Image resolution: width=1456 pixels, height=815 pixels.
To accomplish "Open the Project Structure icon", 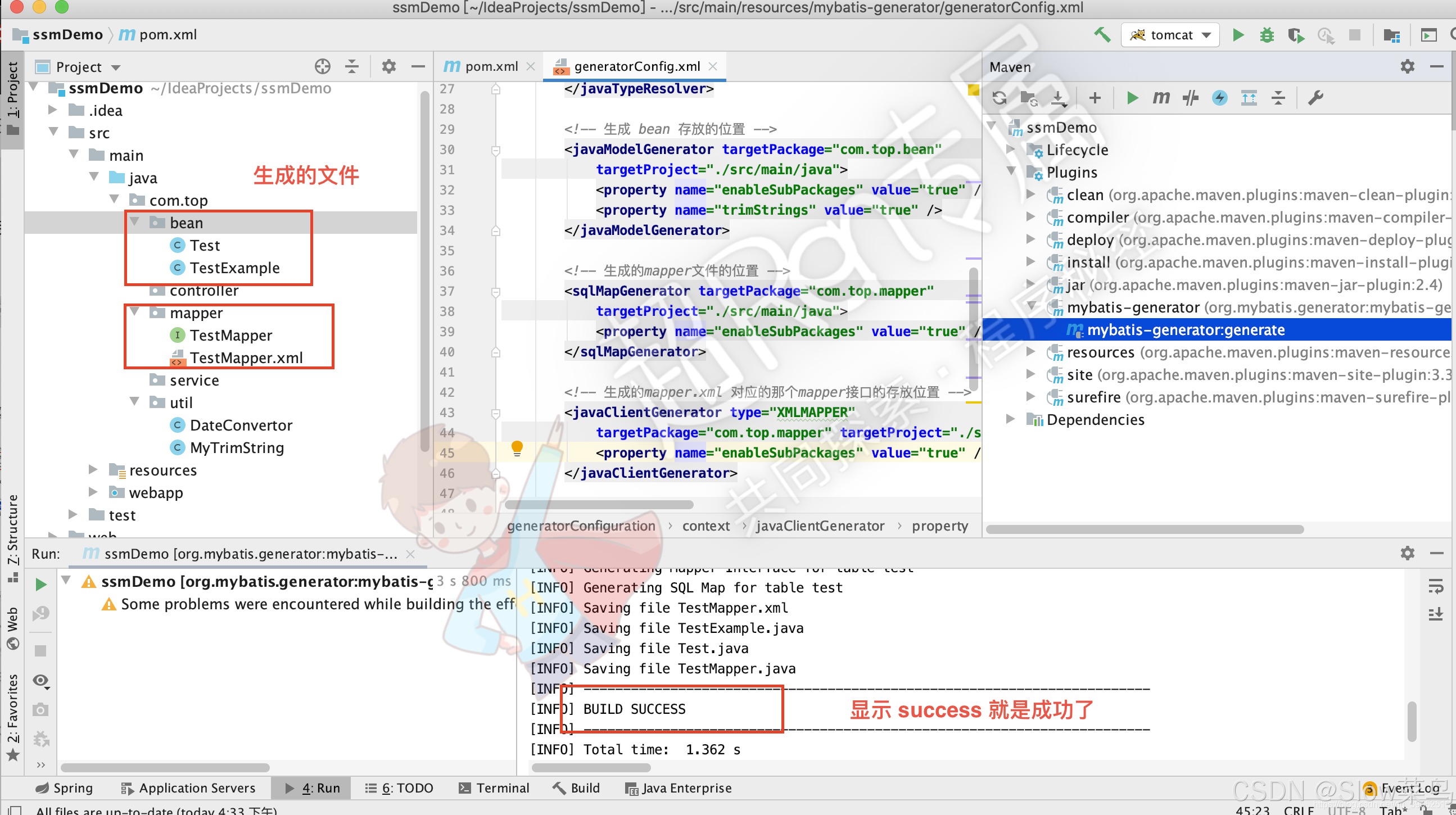I will click(x=1391, y=35).
